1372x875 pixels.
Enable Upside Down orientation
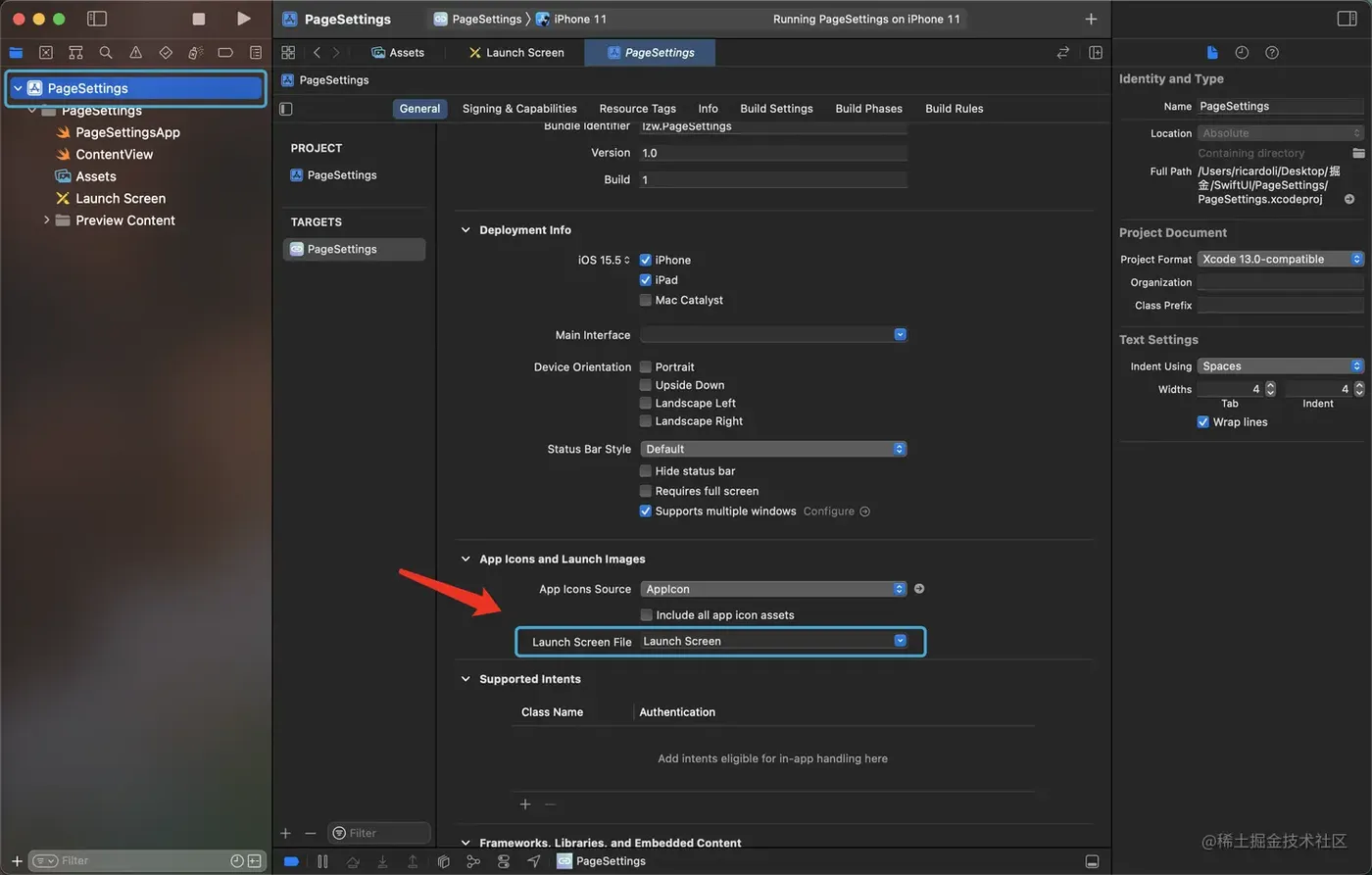point(646,385)
